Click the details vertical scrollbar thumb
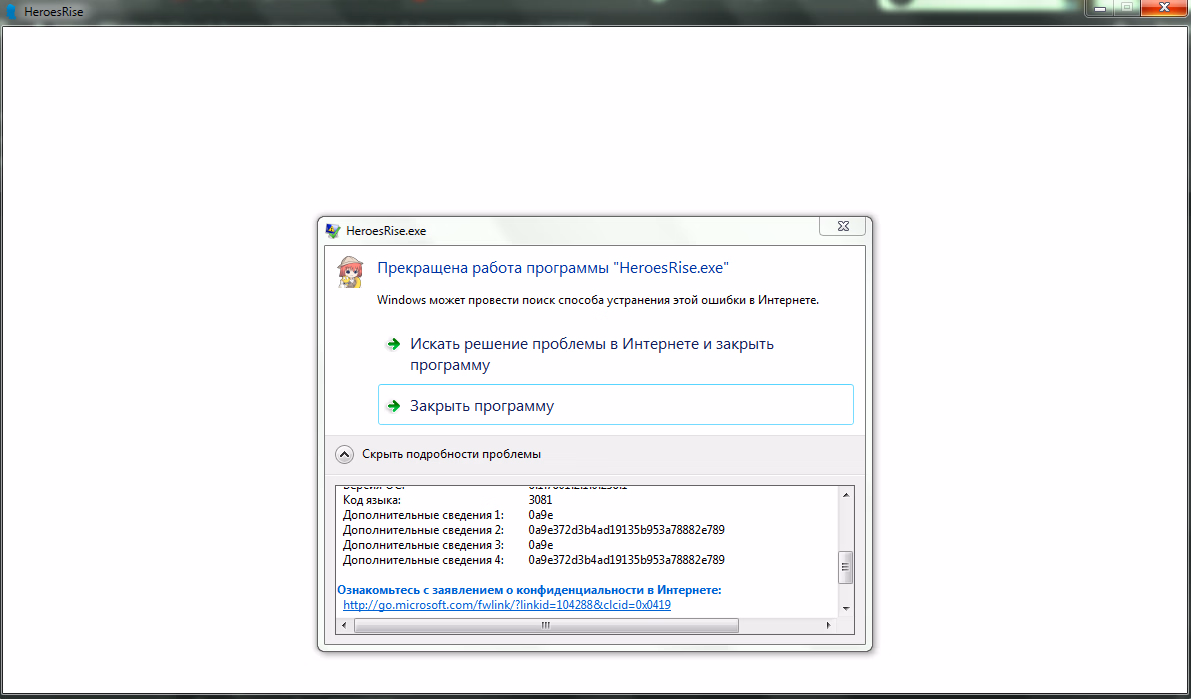Viewport: 1191px width, 699px height. [845, 568]
